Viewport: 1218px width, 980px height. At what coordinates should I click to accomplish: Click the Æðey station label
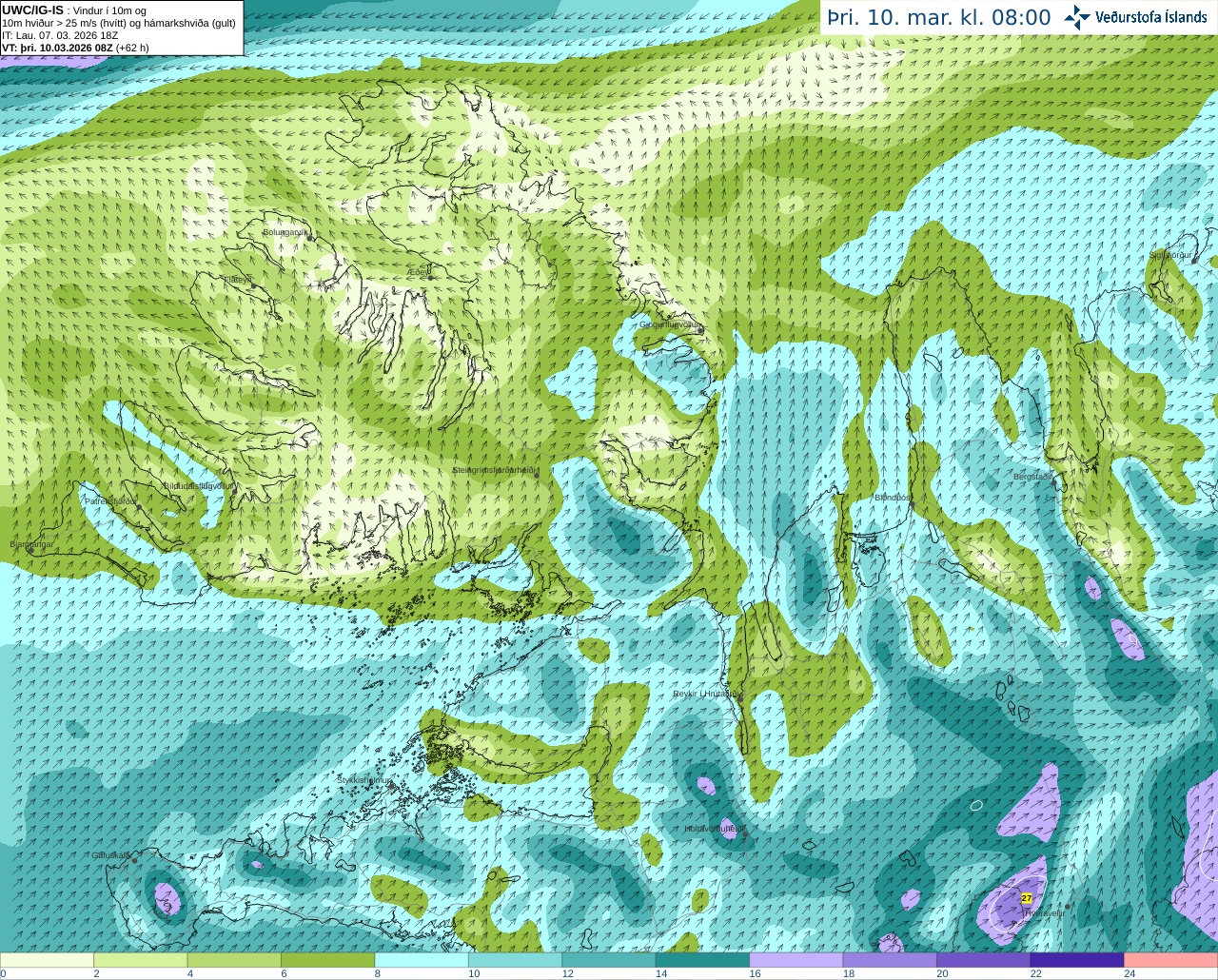click(418, 271)
